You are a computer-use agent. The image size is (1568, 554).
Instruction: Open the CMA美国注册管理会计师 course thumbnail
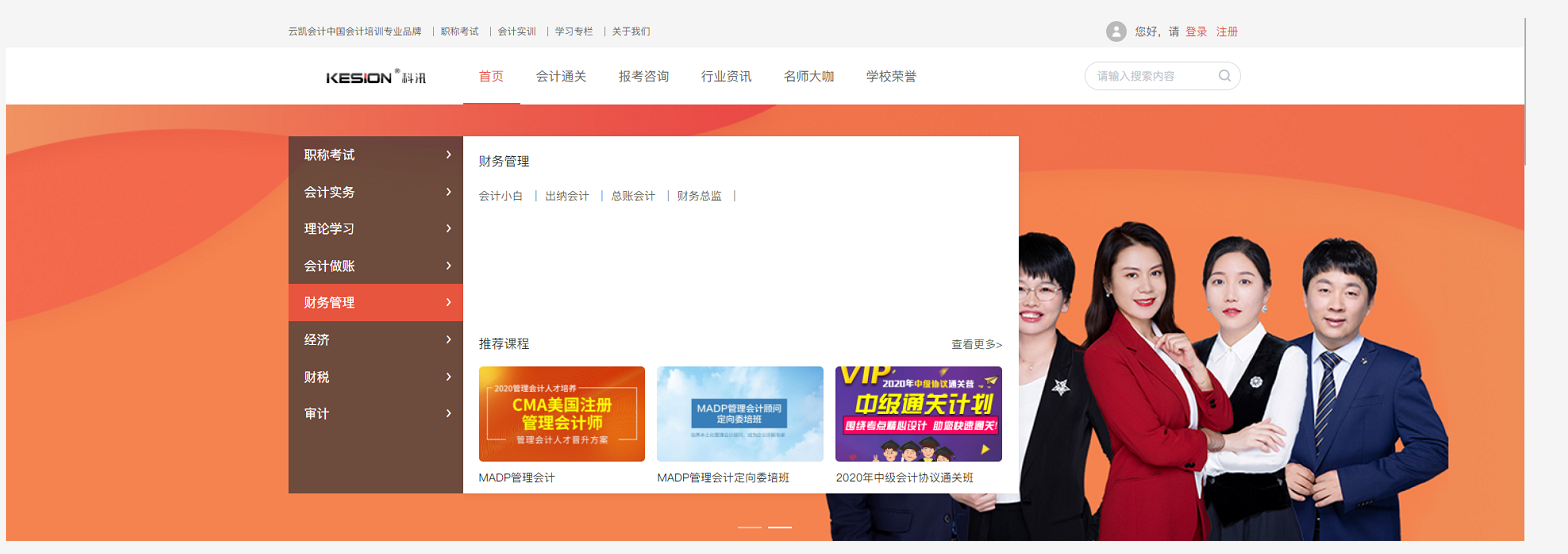[562, 414]
